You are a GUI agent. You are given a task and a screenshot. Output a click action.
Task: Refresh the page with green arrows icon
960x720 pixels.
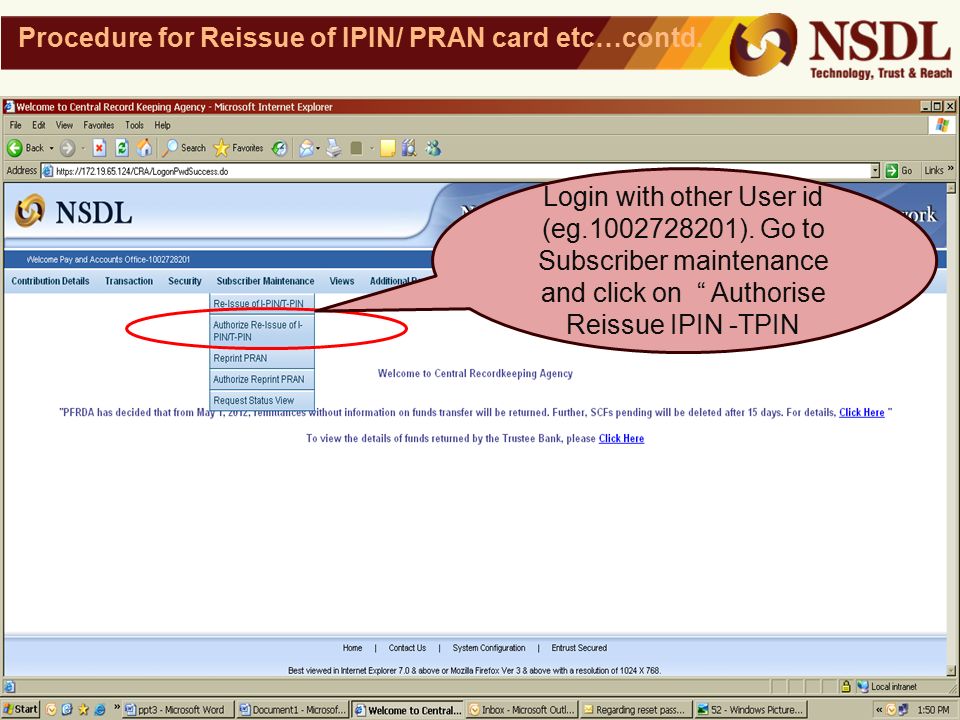coord(122,148)
